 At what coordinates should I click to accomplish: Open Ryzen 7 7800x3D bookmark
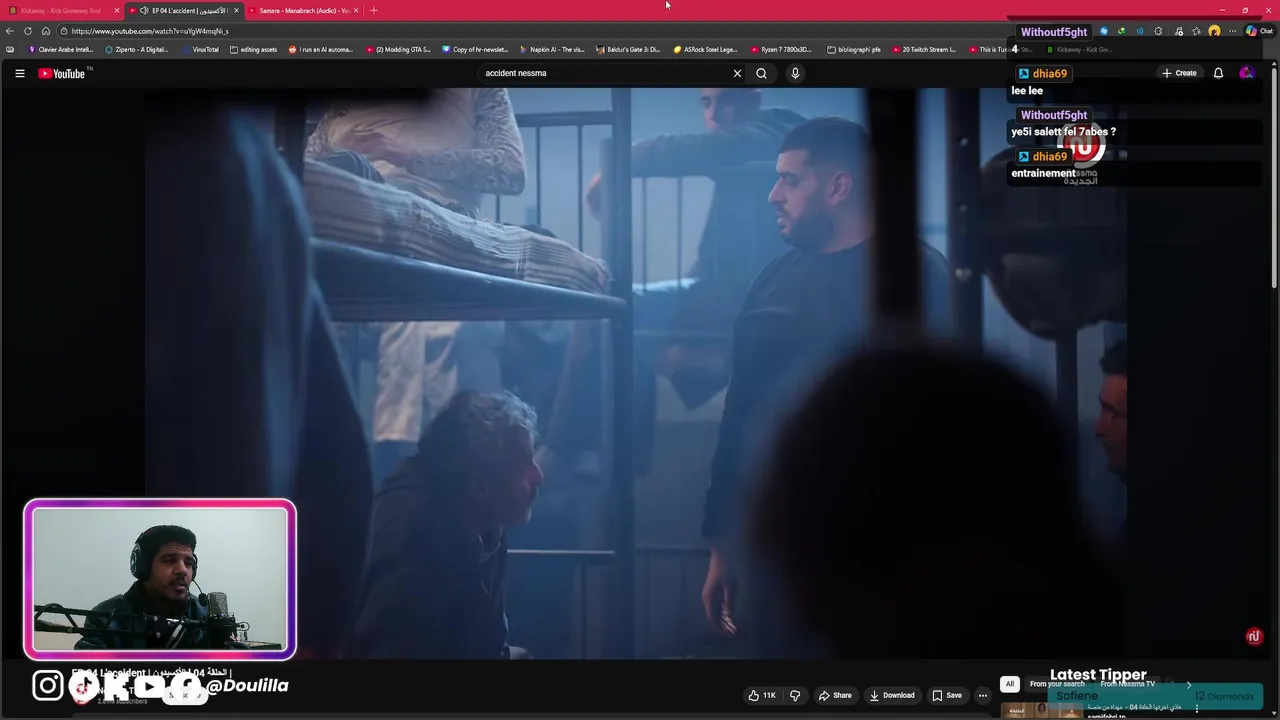(x=782, y=49)
